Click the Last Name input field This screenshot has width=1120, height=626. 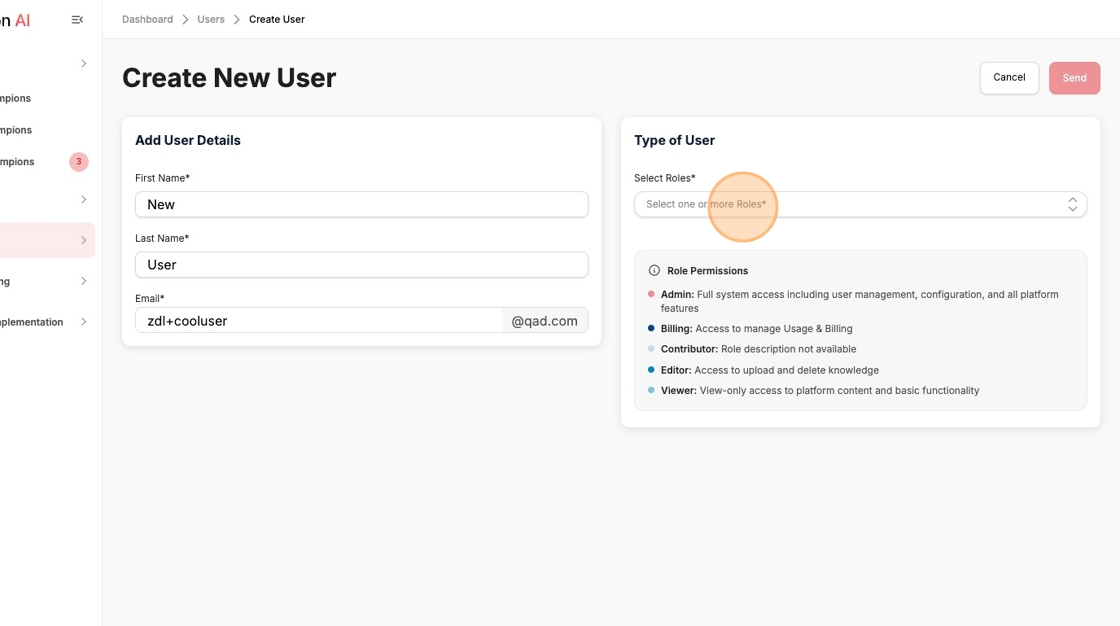click(361, 264)
